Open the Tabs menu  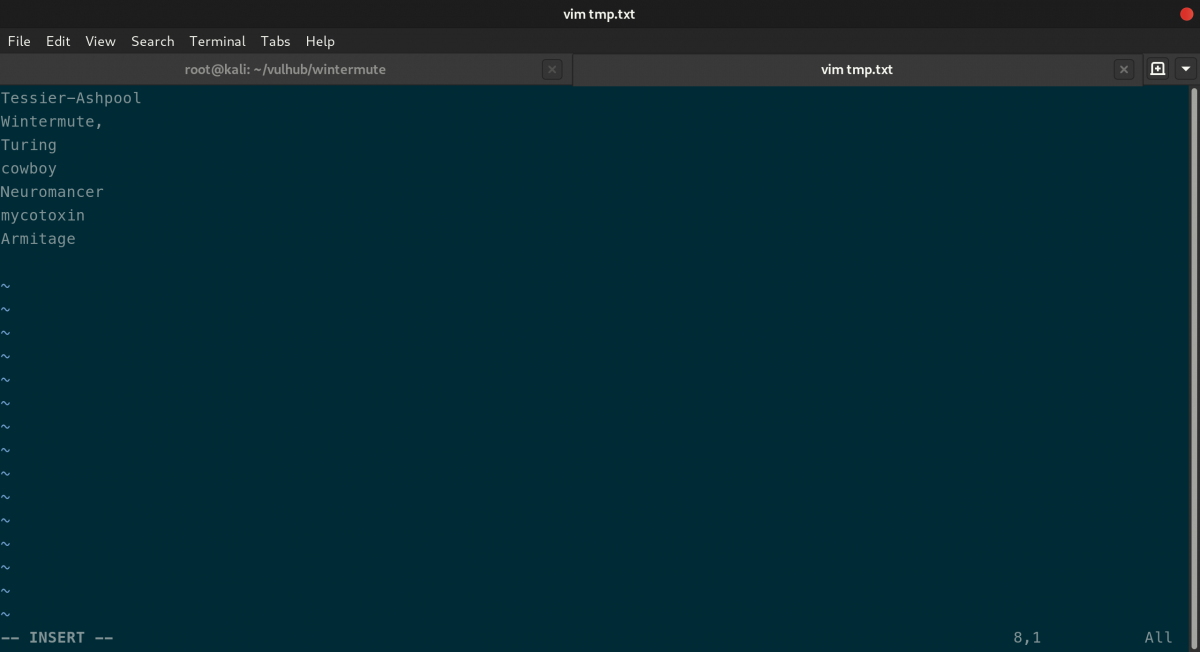click(275, 41)
